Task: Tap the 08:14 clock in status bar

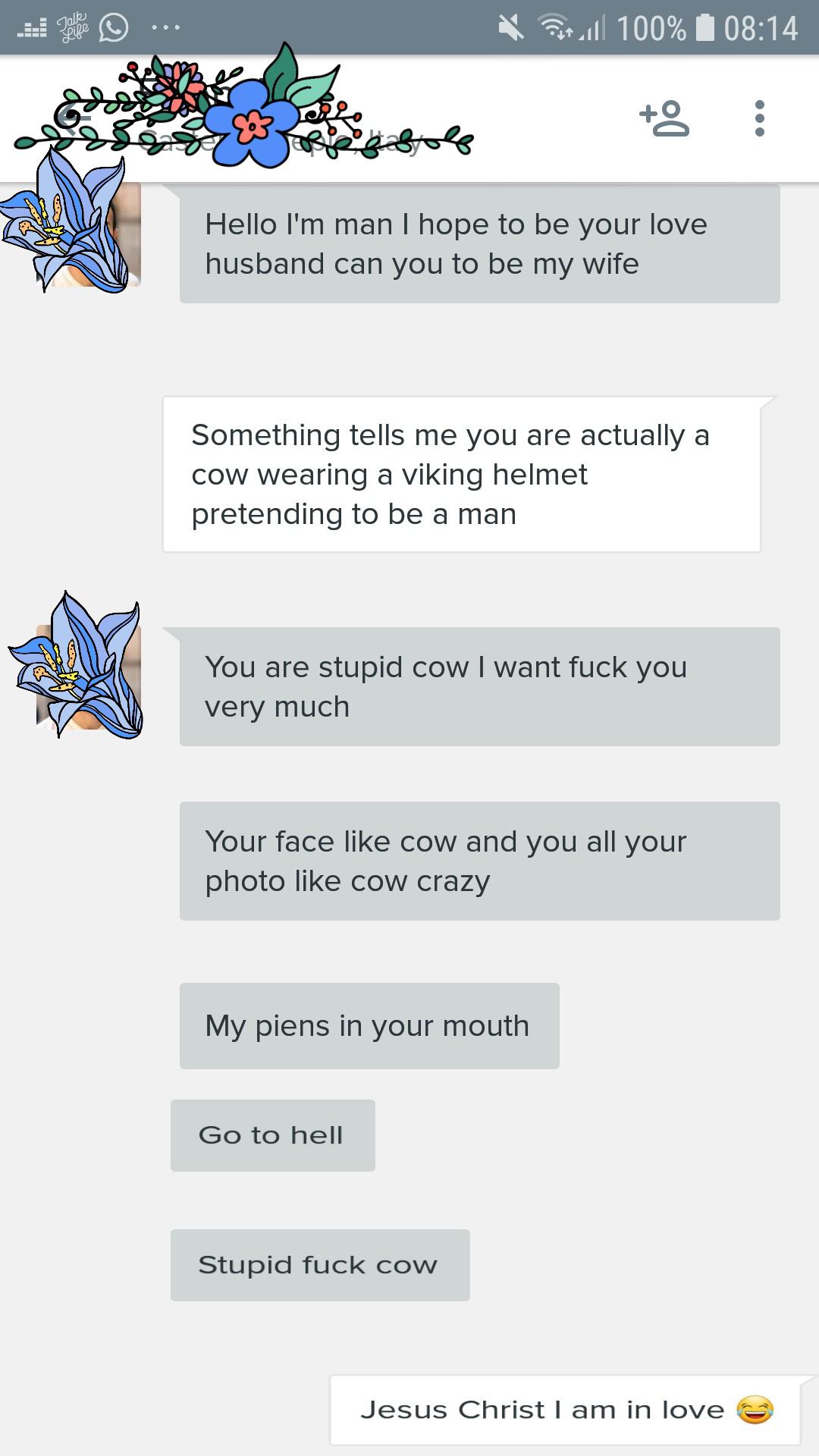Action: (761, 29)
